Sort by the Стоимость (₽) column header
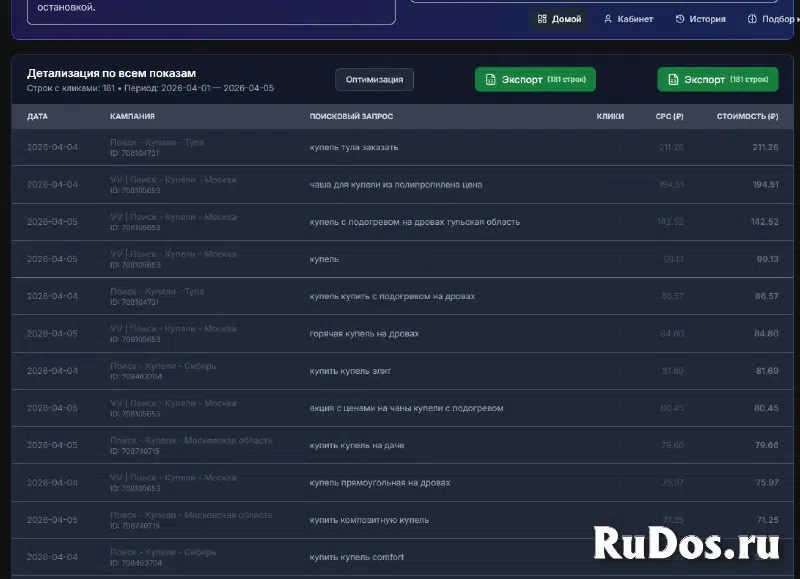Image resolution: width=800 pixels, height=579 pixels. tap(747, 116)
